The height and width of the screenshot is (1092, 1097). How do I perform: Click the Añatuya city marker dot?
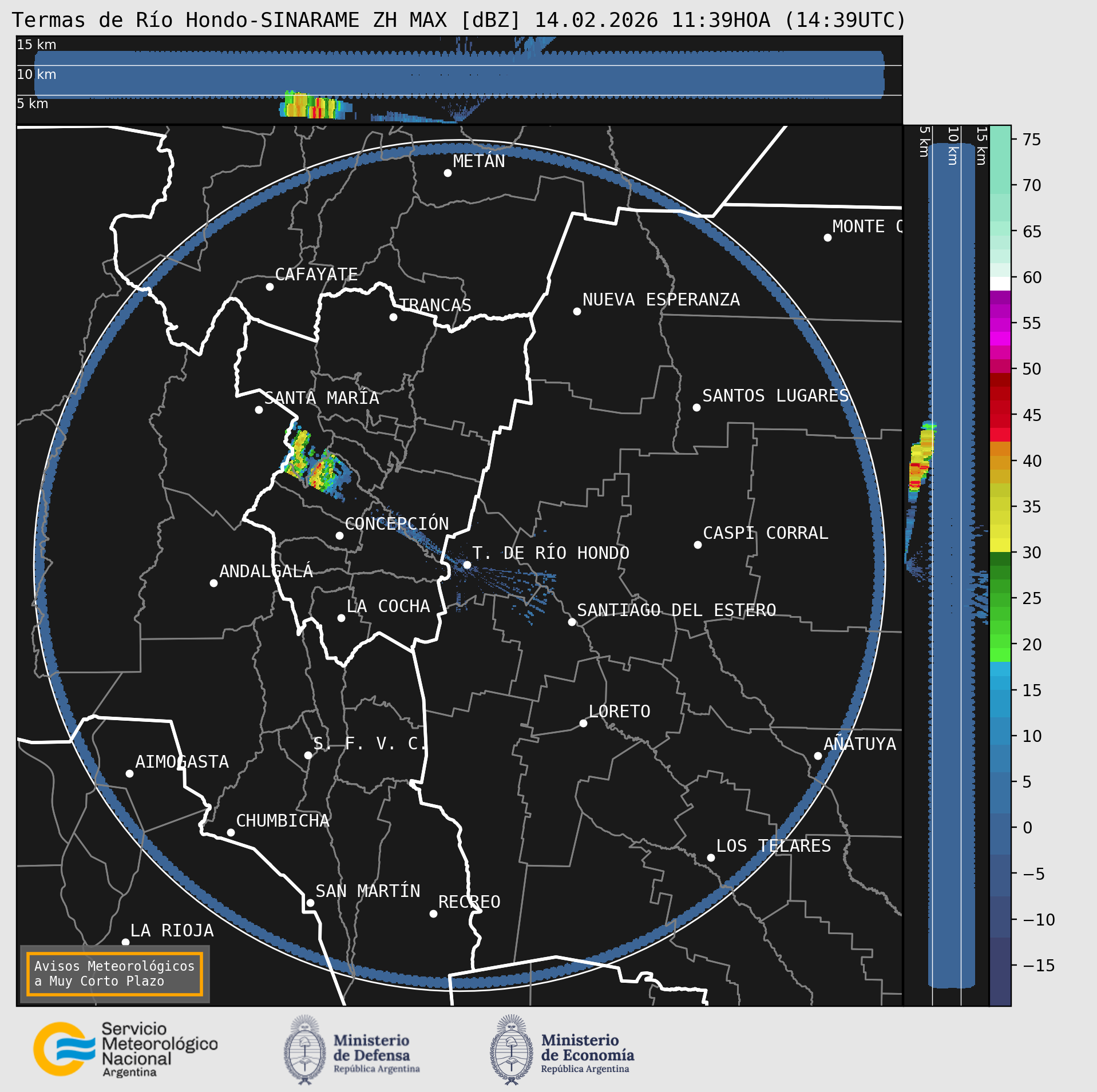pyautogui.click(x=818, y=756)
